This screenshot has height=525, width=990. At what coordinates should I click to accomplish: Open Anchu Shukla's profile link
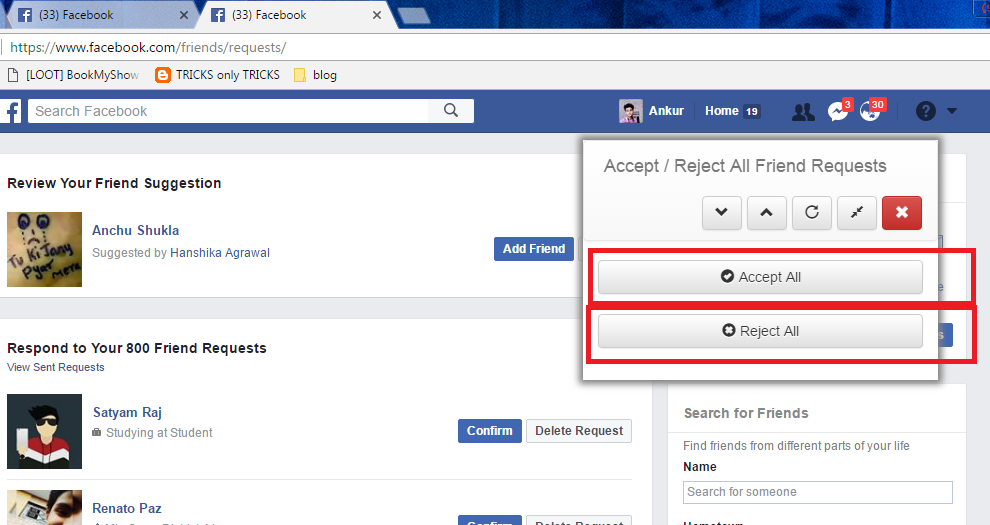[x=136, y=230]
